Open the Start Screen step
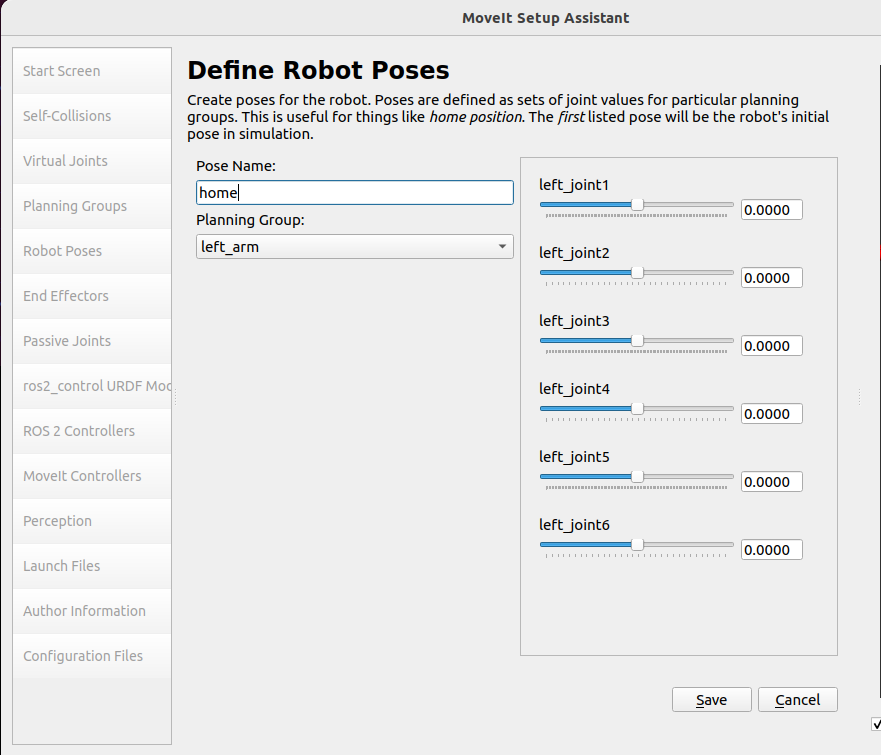This screenshot has width=881, height=755. (92, 71)
